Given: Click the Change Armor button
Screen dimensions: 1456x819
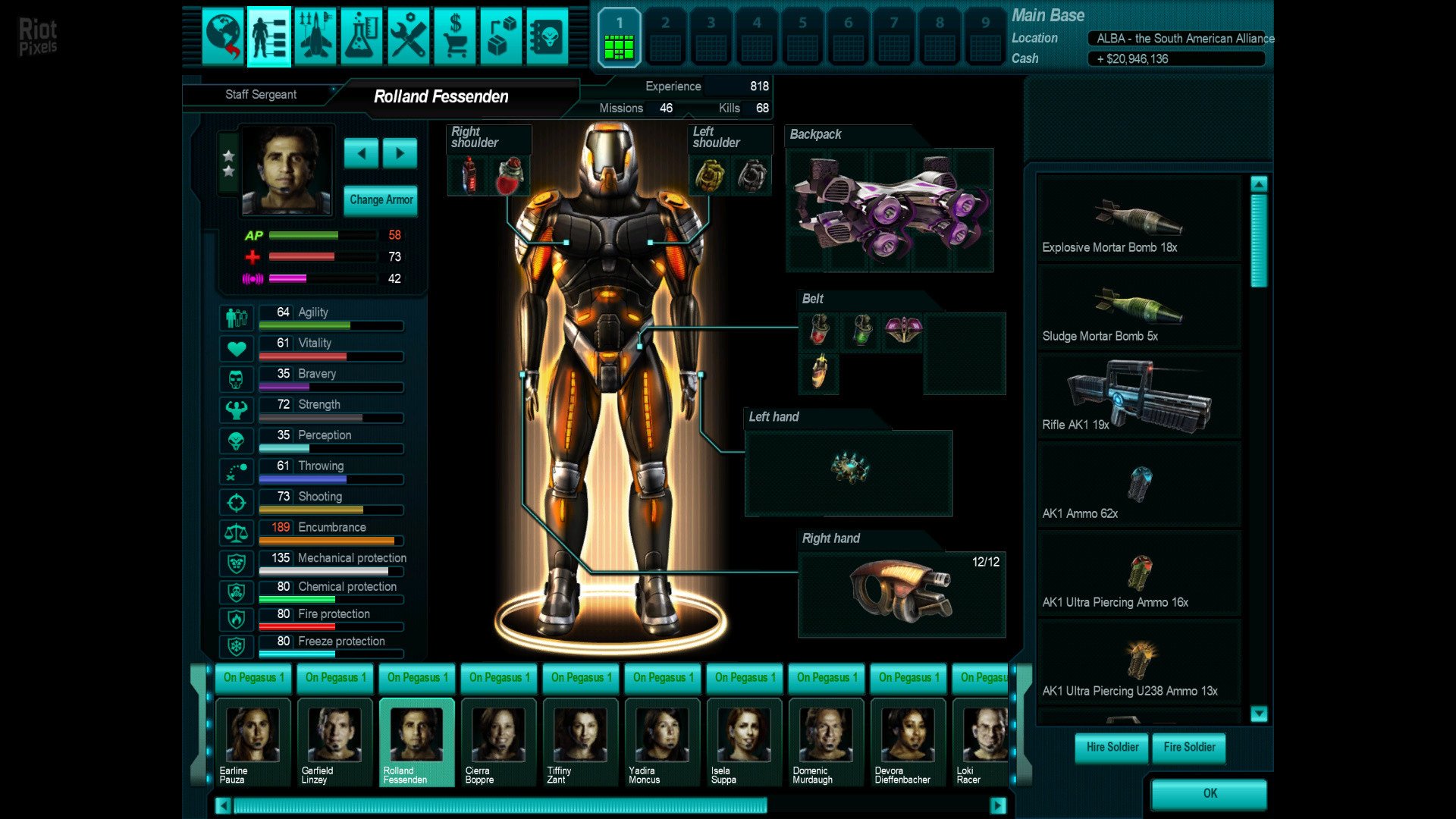Looking at the screenshot, I should [x=380, y=200].
